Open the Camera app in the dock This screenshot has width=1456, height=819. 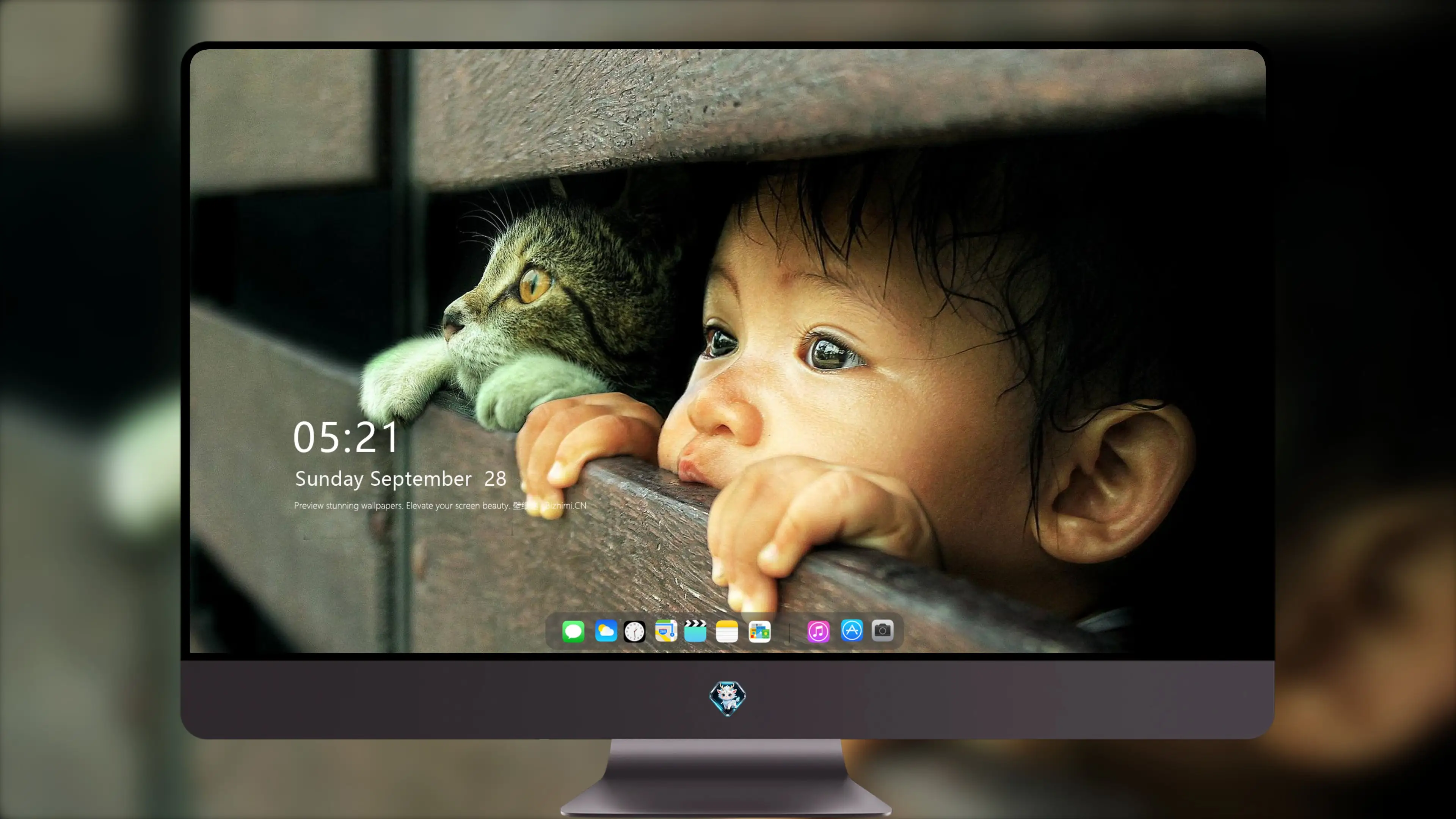coord(882,630)
